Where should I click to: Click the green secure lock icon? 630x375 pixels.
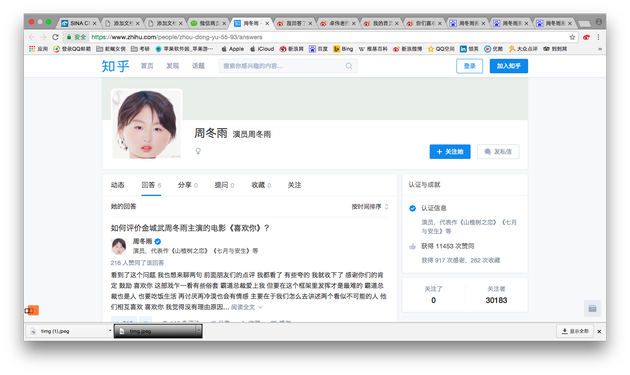coord(69,37)
